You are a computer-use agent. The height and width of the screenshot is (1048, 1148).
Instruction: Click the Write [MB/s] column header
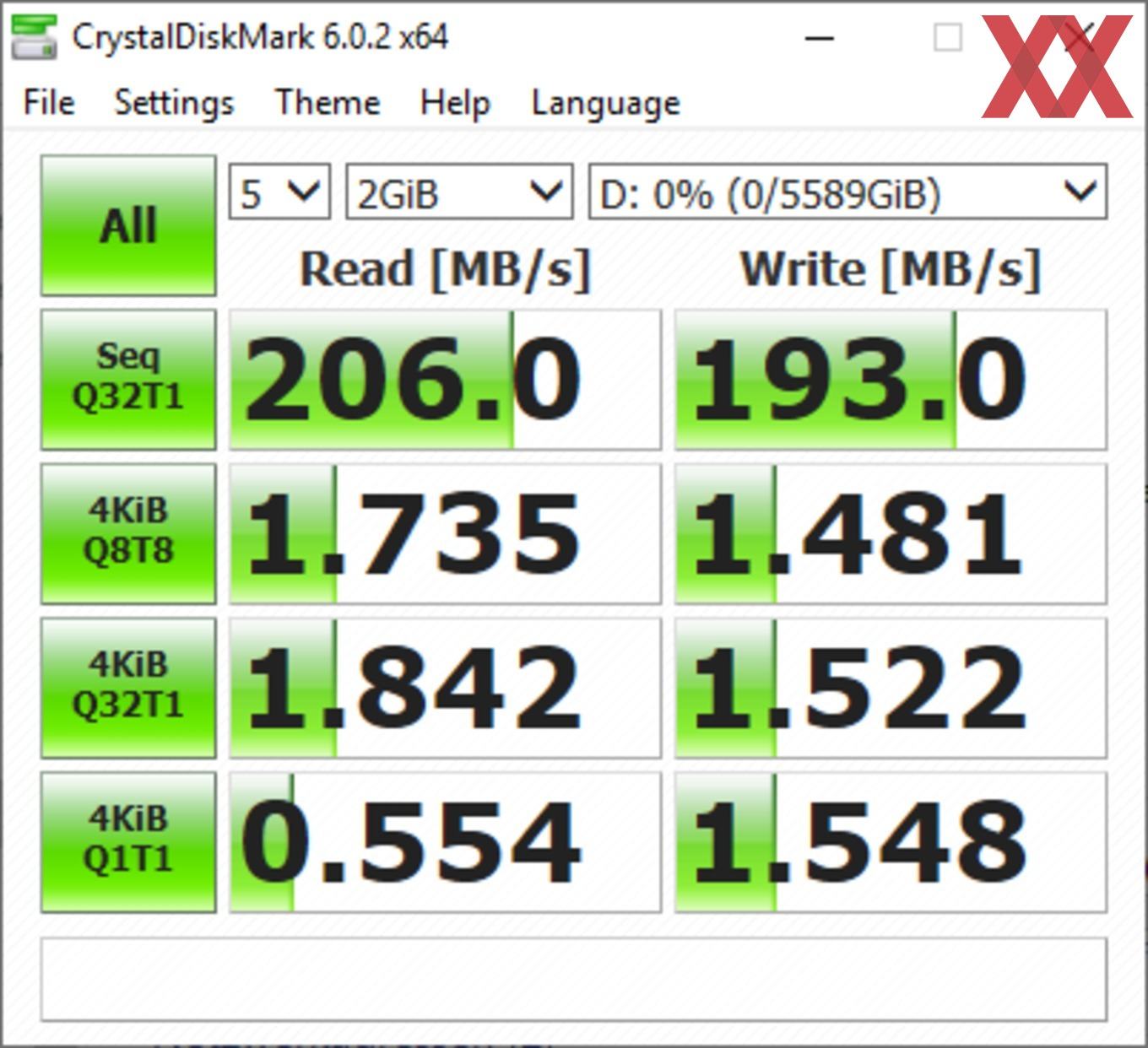coord(891,270)
